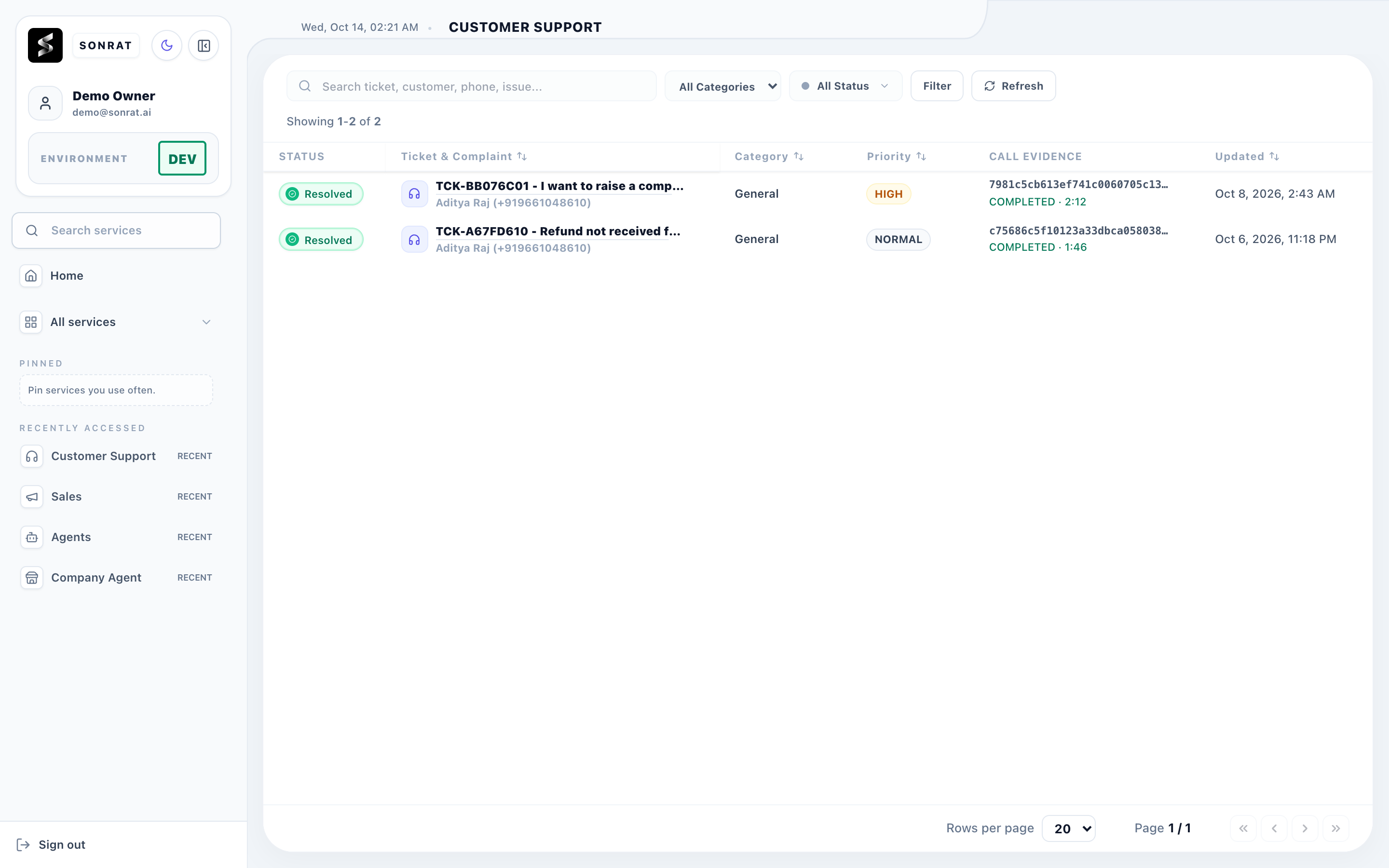1389x868 pixels.
Task: Click the General category of TCK-BB076C01
Action: point(757,194)
